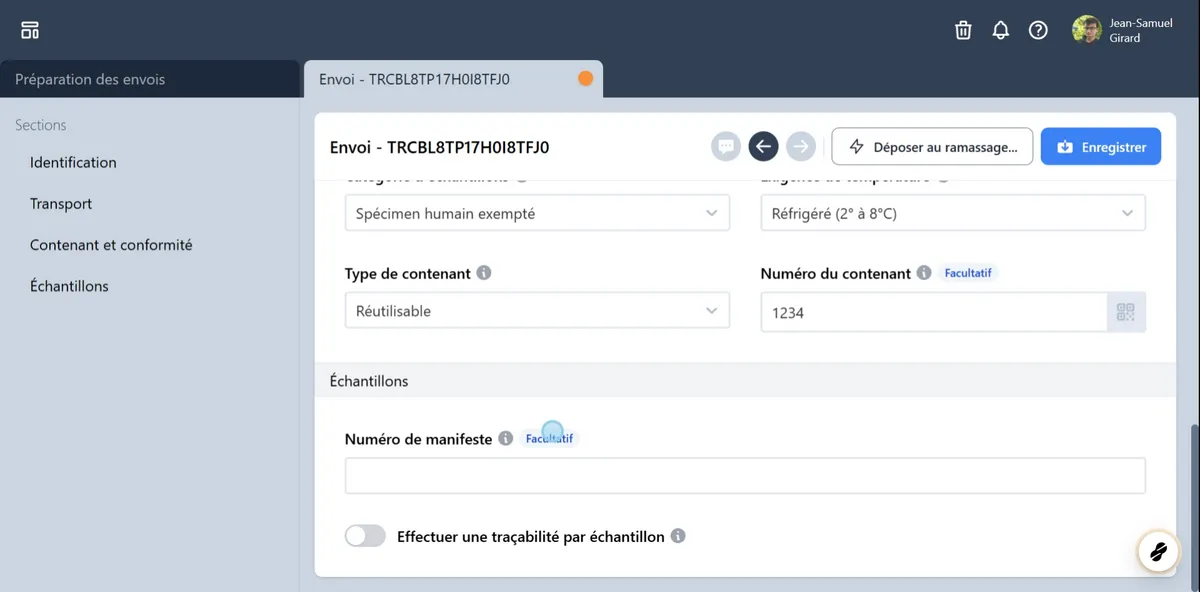Go to Contenant et conformité section

pyautogui.click(x=111, y=245)
